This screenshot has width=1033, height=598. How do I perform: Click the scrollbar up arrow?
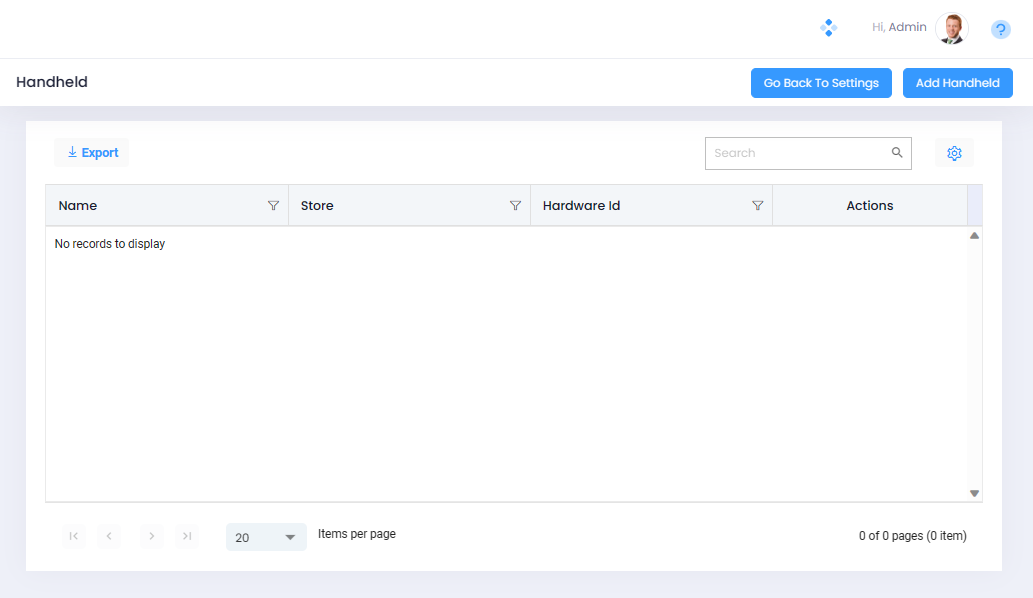click(974, 236)
